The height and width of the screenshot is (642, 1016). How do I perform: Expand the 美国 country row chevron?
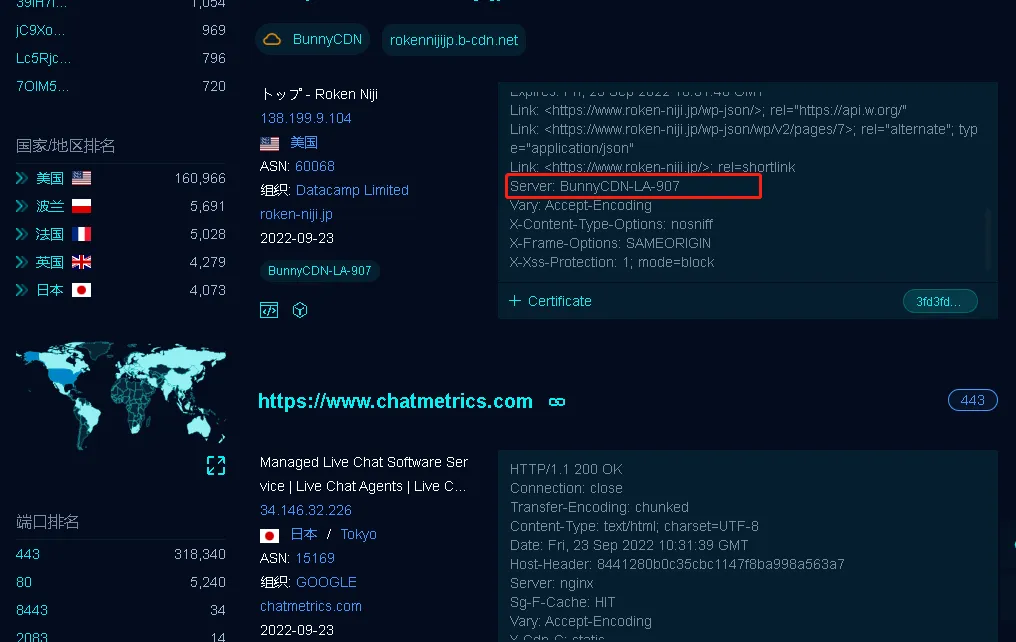22,178
